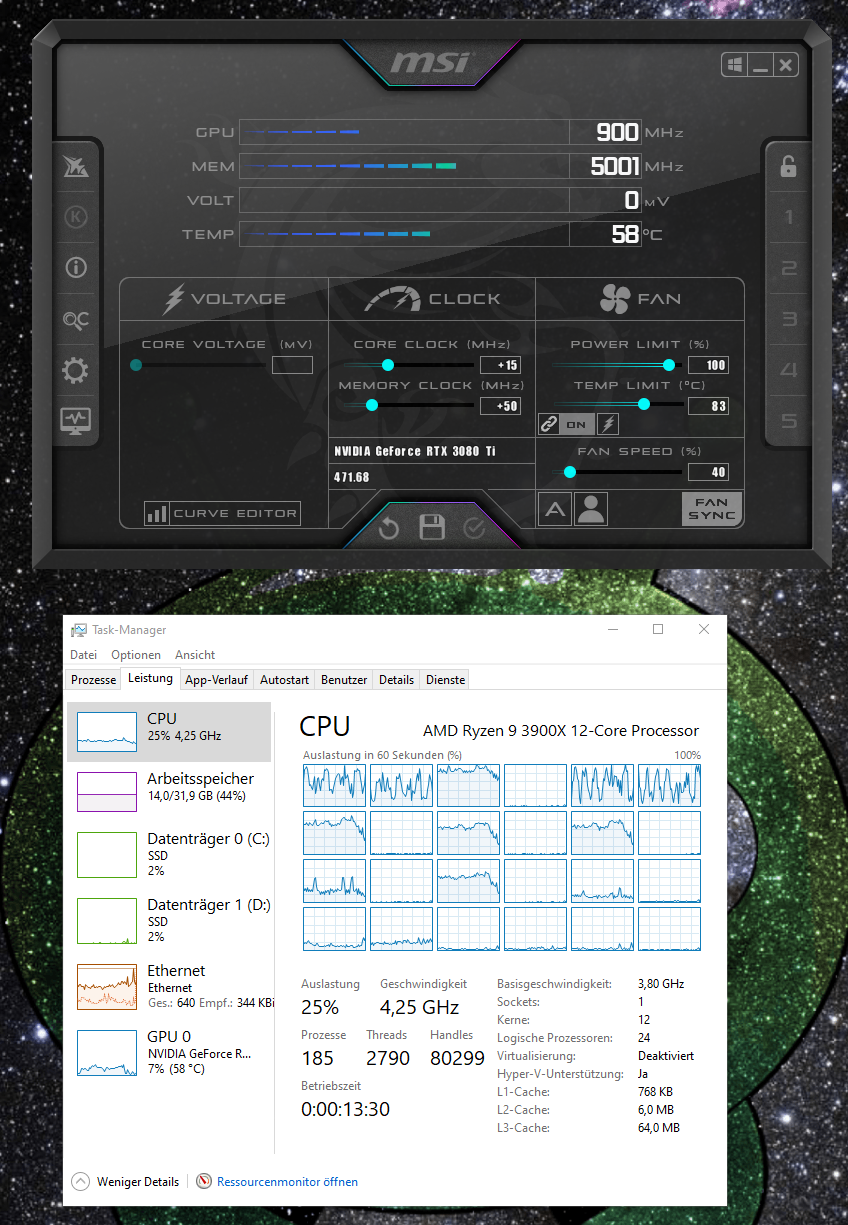Adjust the Core Clock slider handle

[x=388, y=365]
